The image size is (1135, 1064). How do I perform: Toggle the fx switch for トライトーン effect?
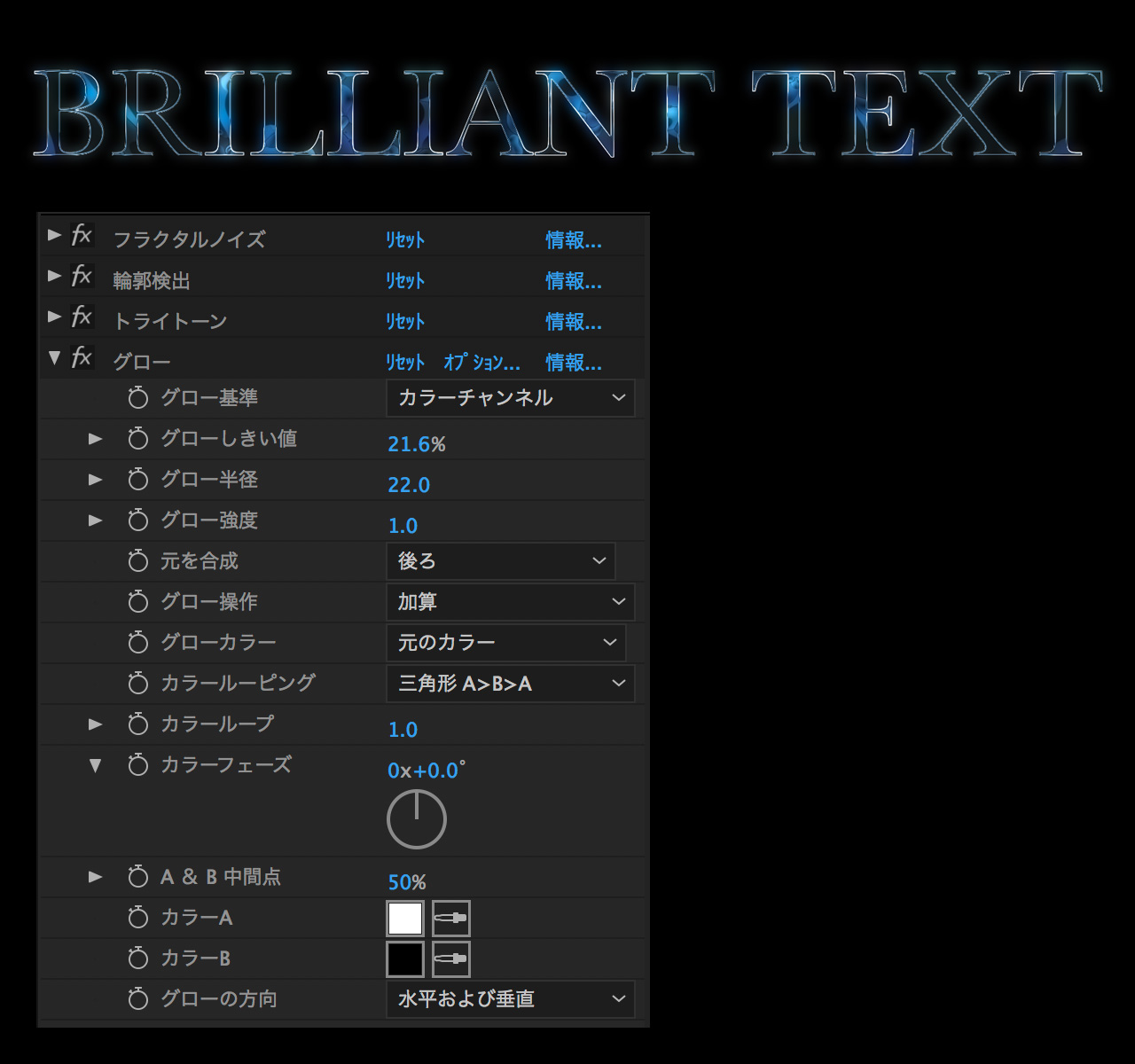pos(82,317)
